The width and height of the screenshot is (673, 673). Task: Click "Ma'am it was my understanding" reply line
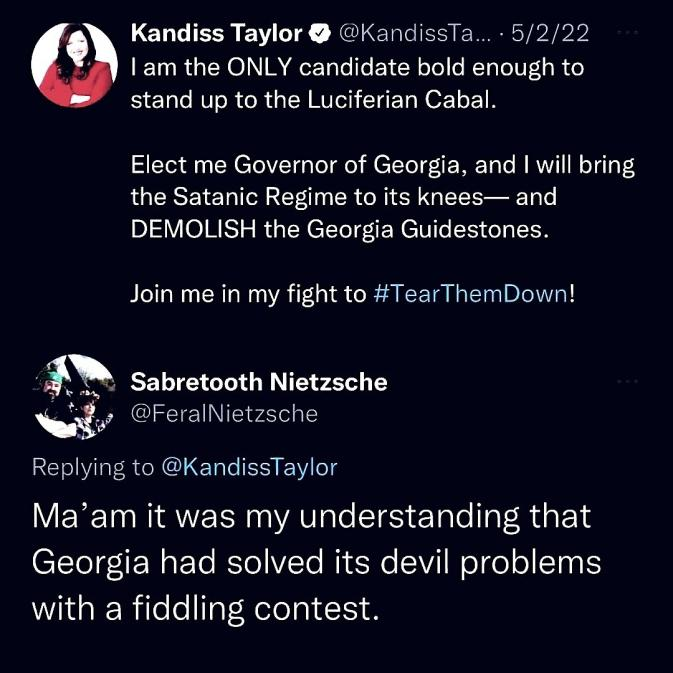pyautogui.click(x=312, y=517)
